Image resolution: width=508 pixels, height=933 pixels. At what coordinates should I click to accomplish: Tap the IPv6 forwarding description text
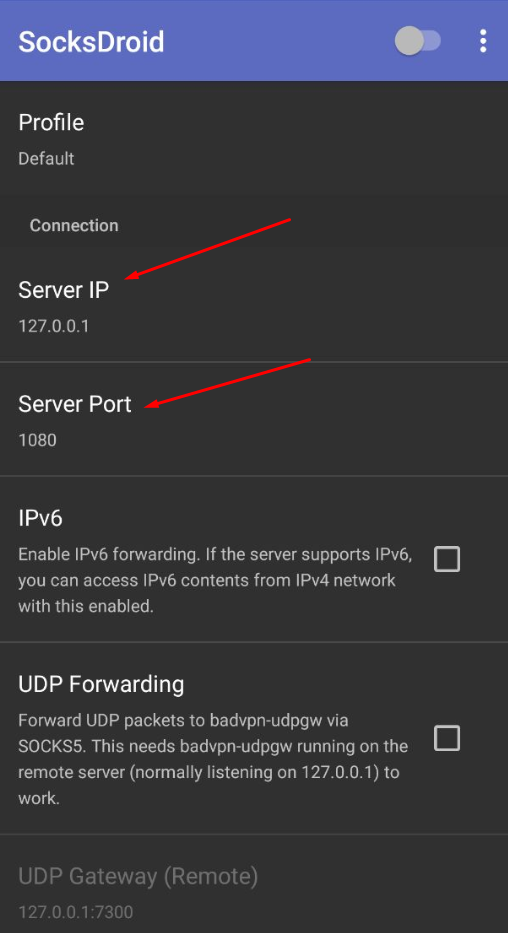point(215,580)
